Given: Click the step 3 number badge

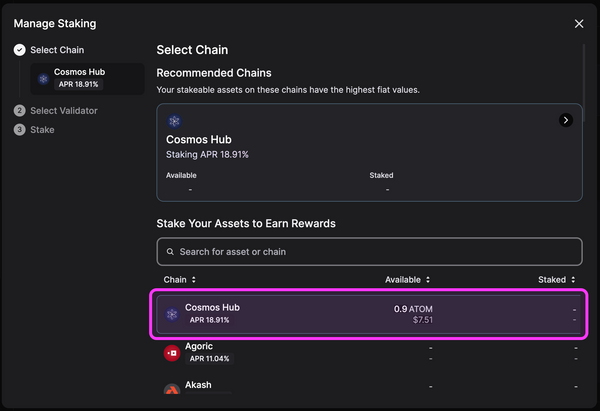Looking at the screenshot, I should [x=20, y=130].
